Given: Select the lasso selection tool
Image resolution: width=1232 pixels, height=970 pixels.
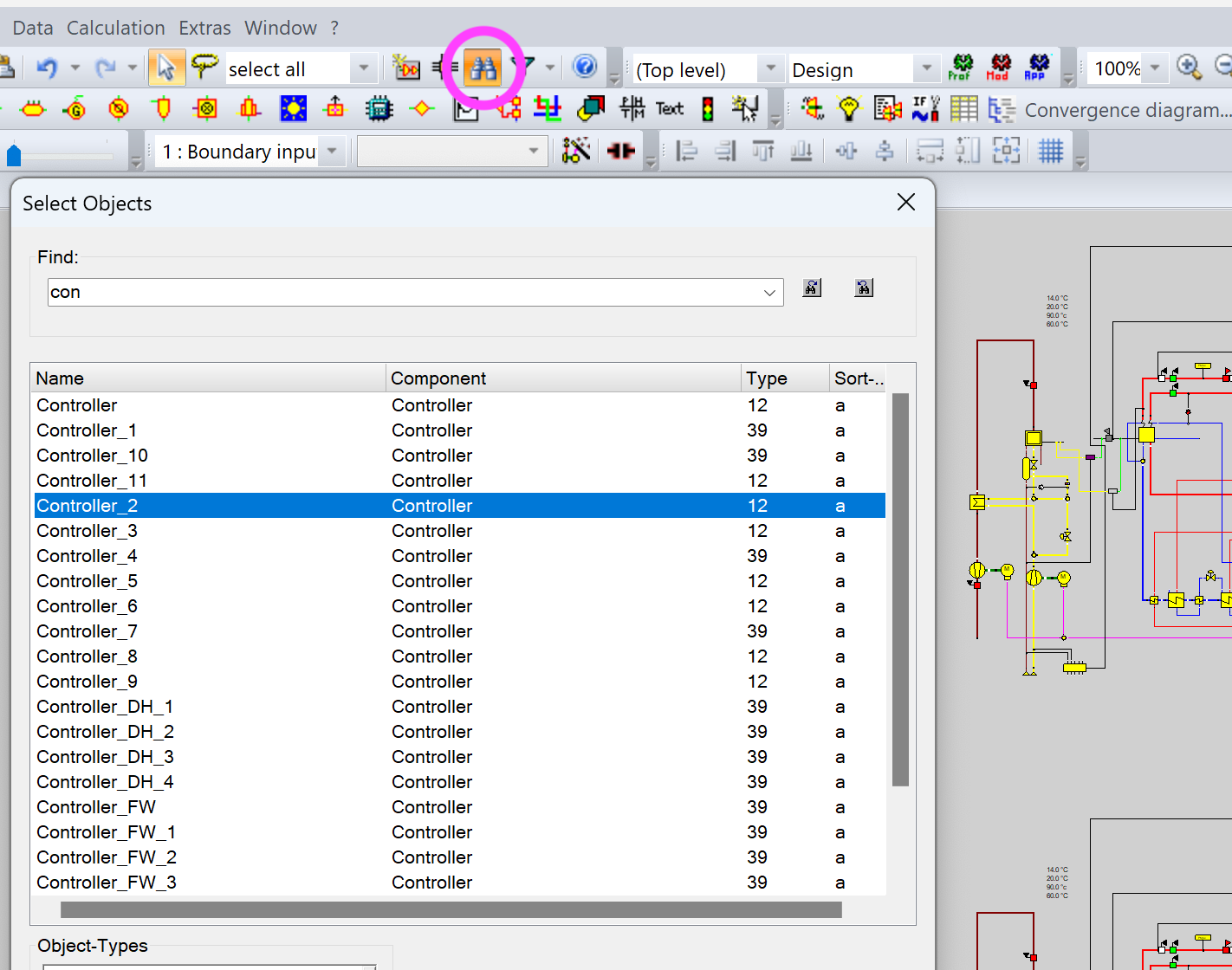Looking at the screenshot, I should [x=204, y=68].
